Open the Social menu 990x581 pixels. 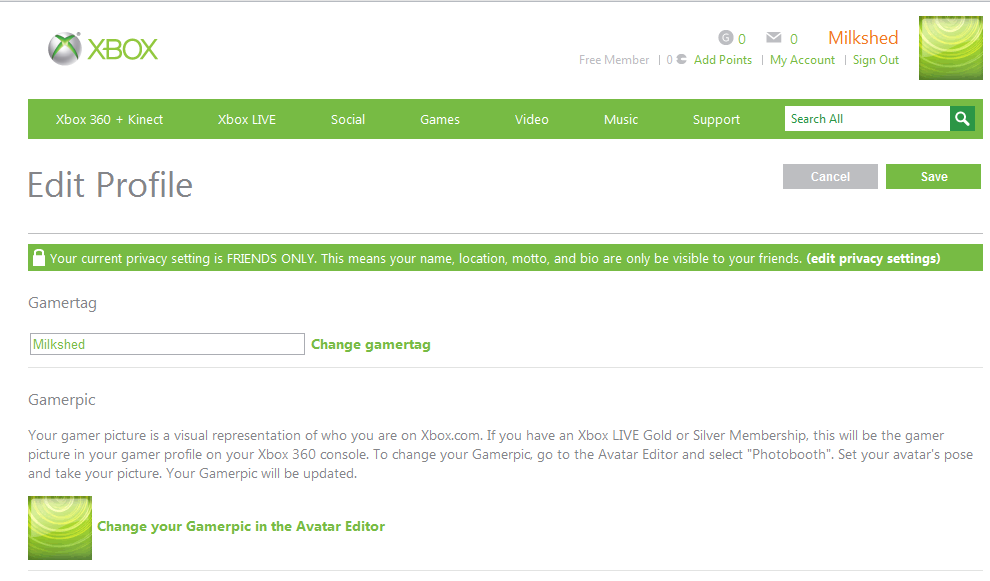pyautogui.click(x=348, y=119)
